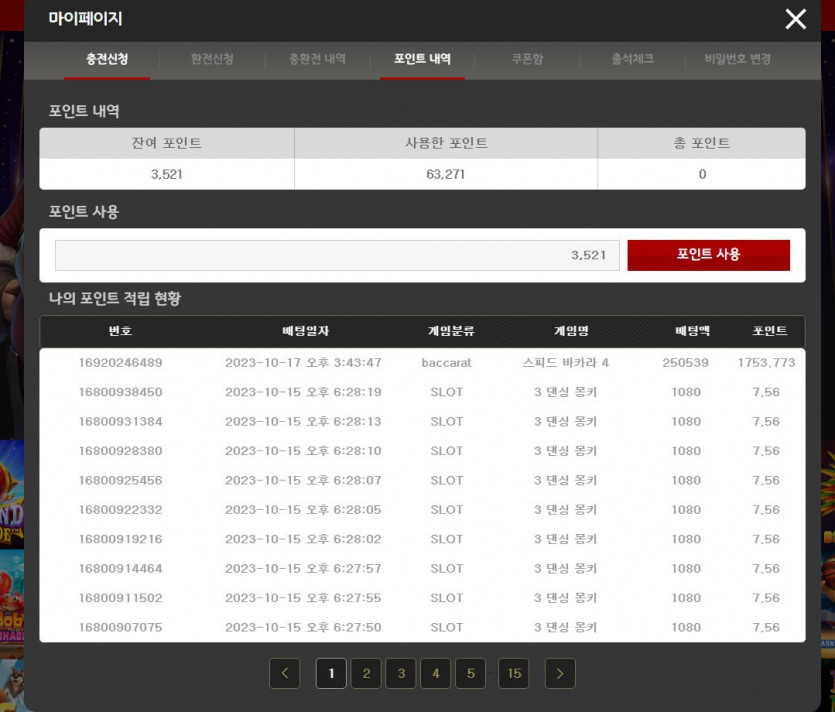
Task: Click the 게임명 column header
Action: (571, 331)
